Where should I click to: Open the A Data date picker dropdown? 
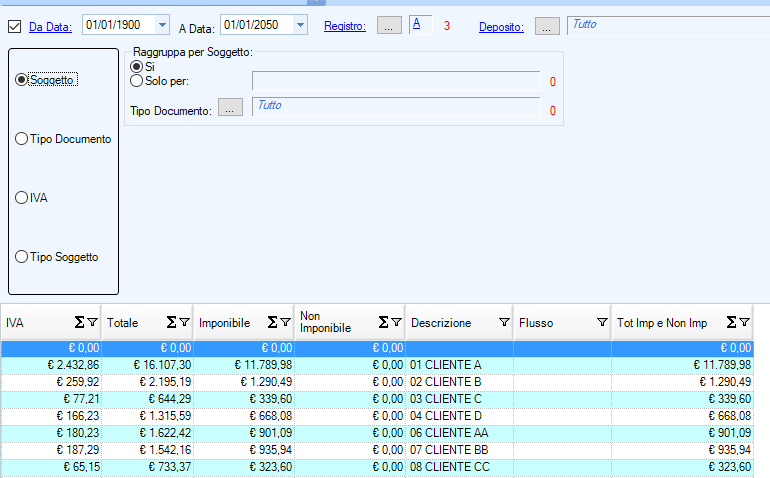[x=300, y=25]
